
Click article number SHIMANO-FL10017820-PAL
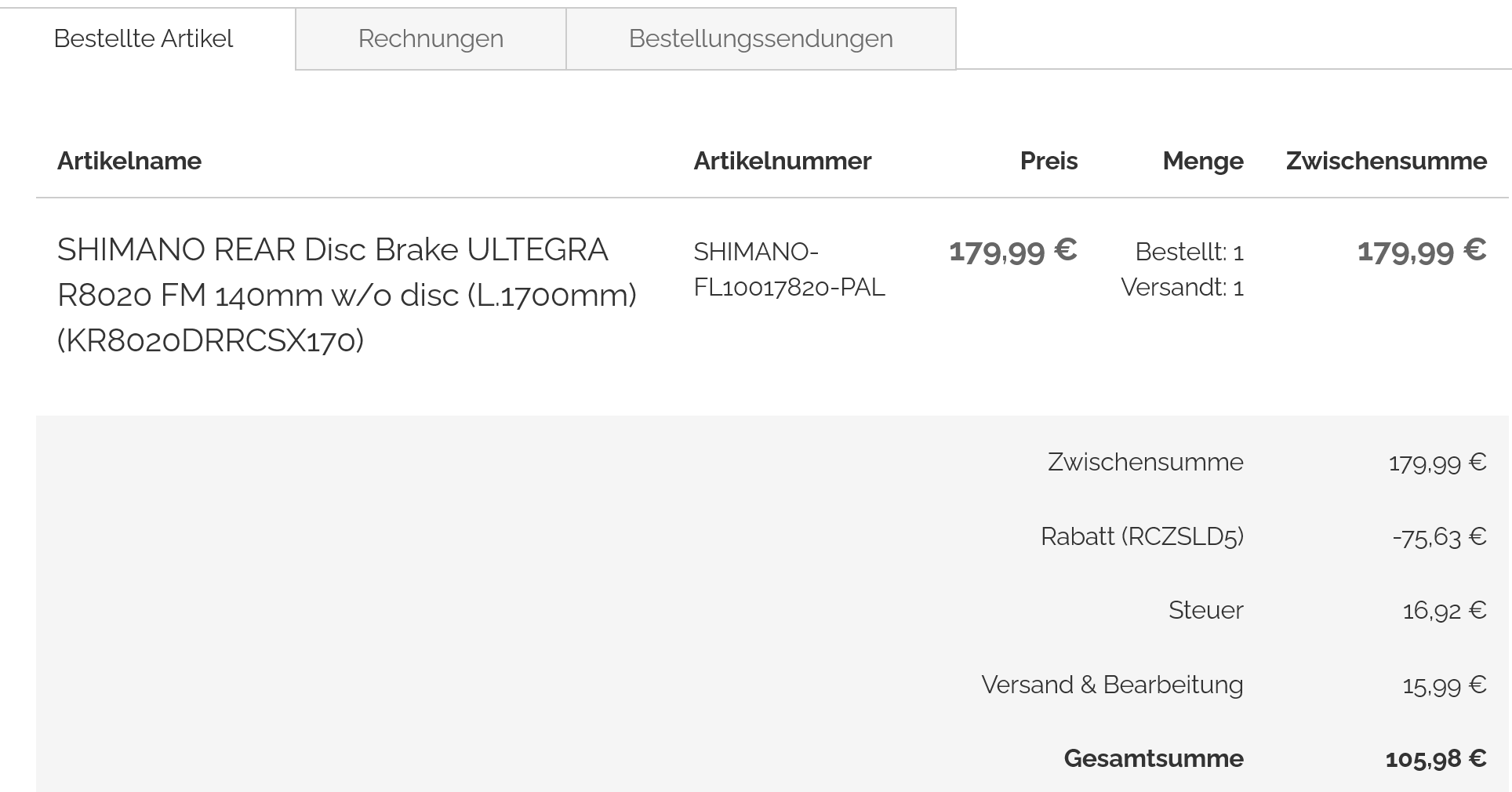[x=789, y=269]
